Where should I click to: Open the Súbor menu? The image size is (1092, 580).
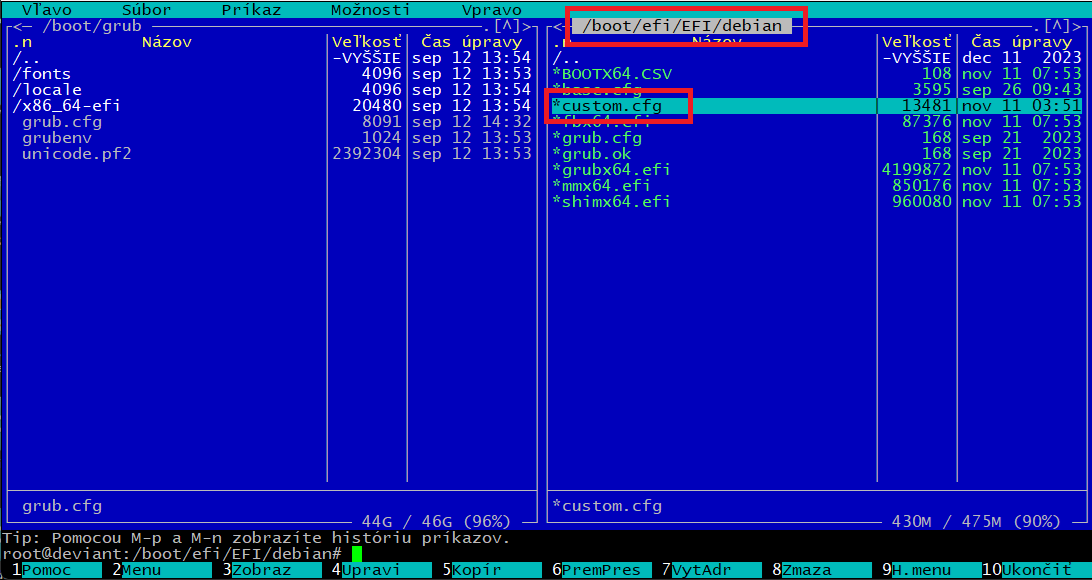tap(146, 10)
